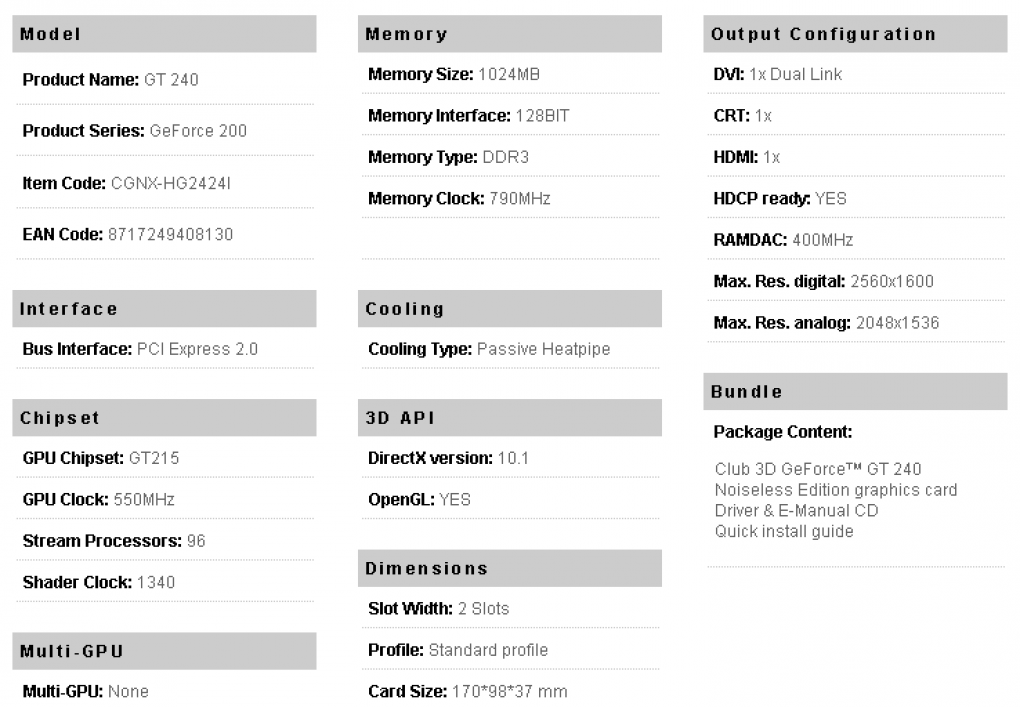
Task: Click the Interface section header
Action: tap(164, 308)
